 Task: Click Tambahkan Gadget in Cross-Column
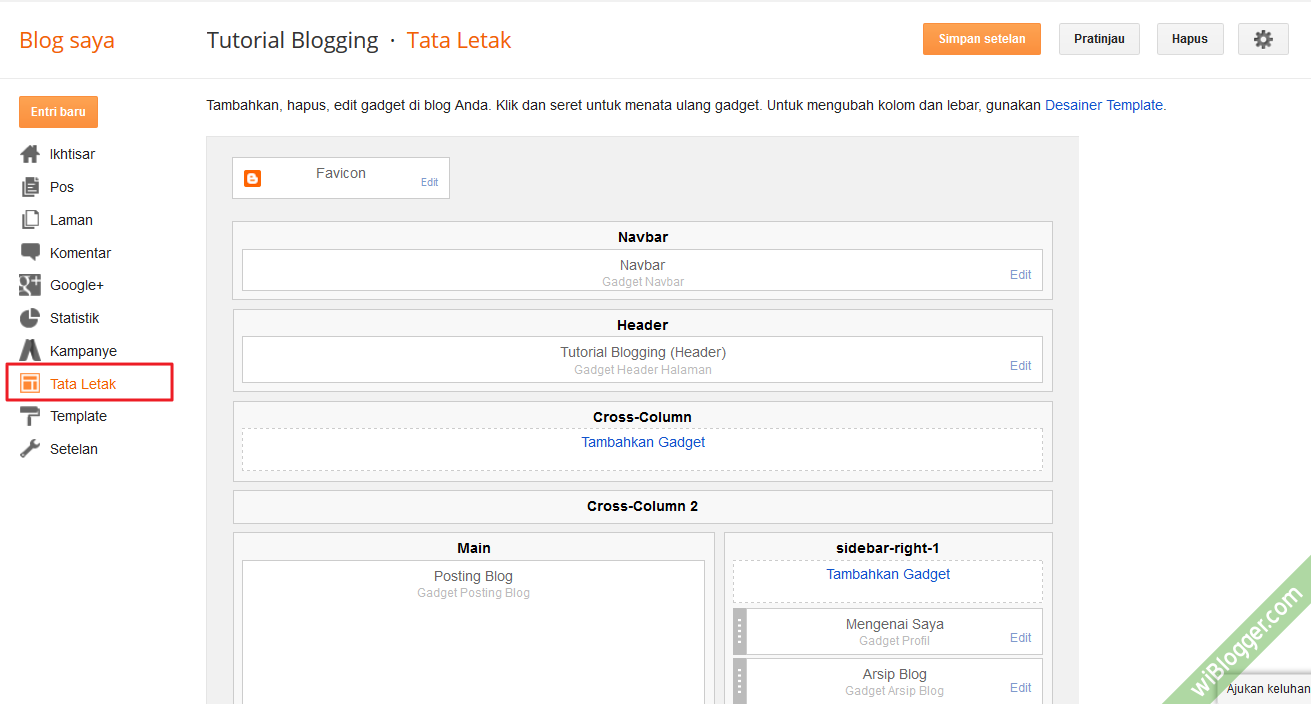(x=643, y=442)
